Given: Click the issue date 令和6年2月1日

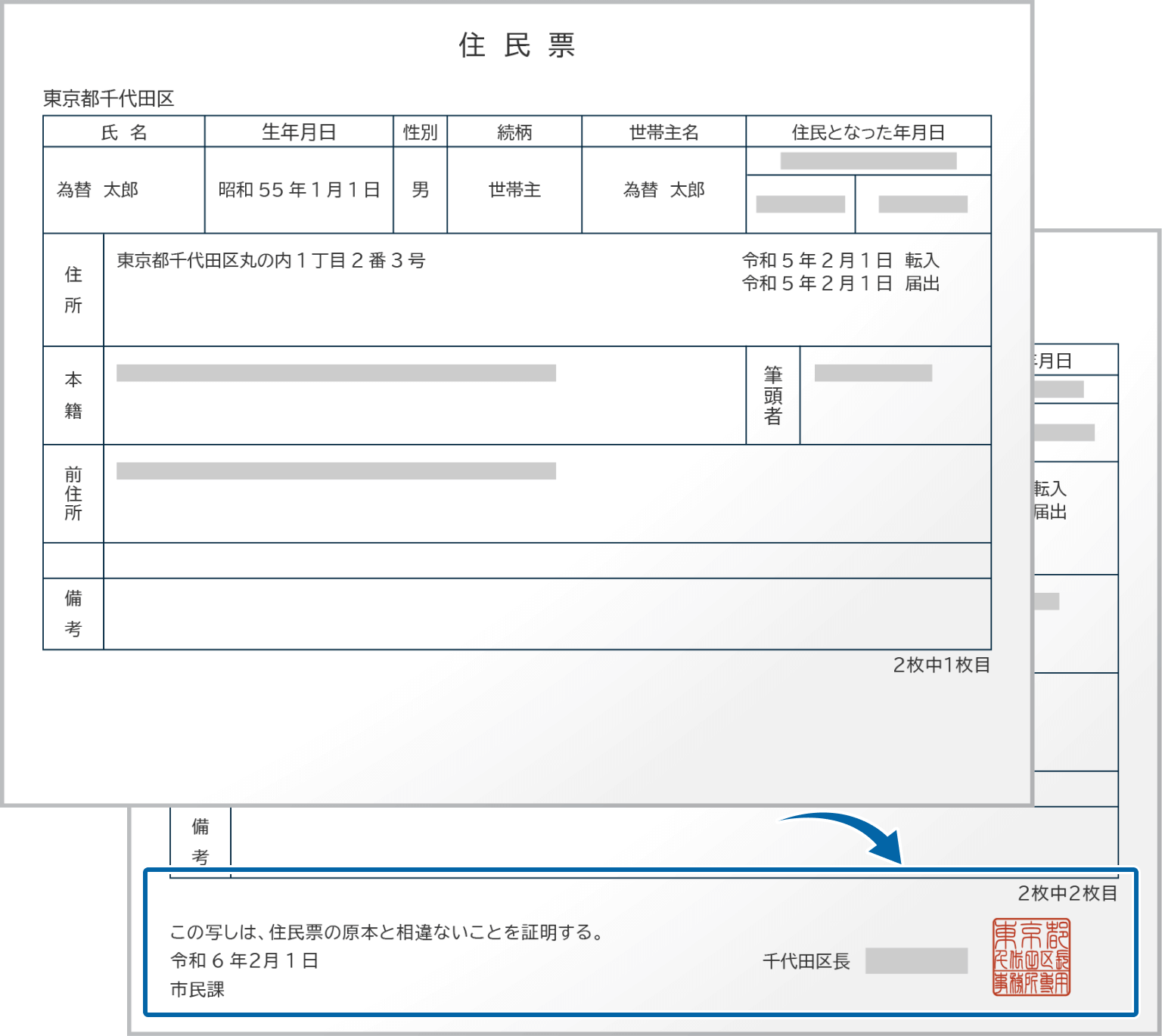Looking at the screenshot, I should (244, 961).
